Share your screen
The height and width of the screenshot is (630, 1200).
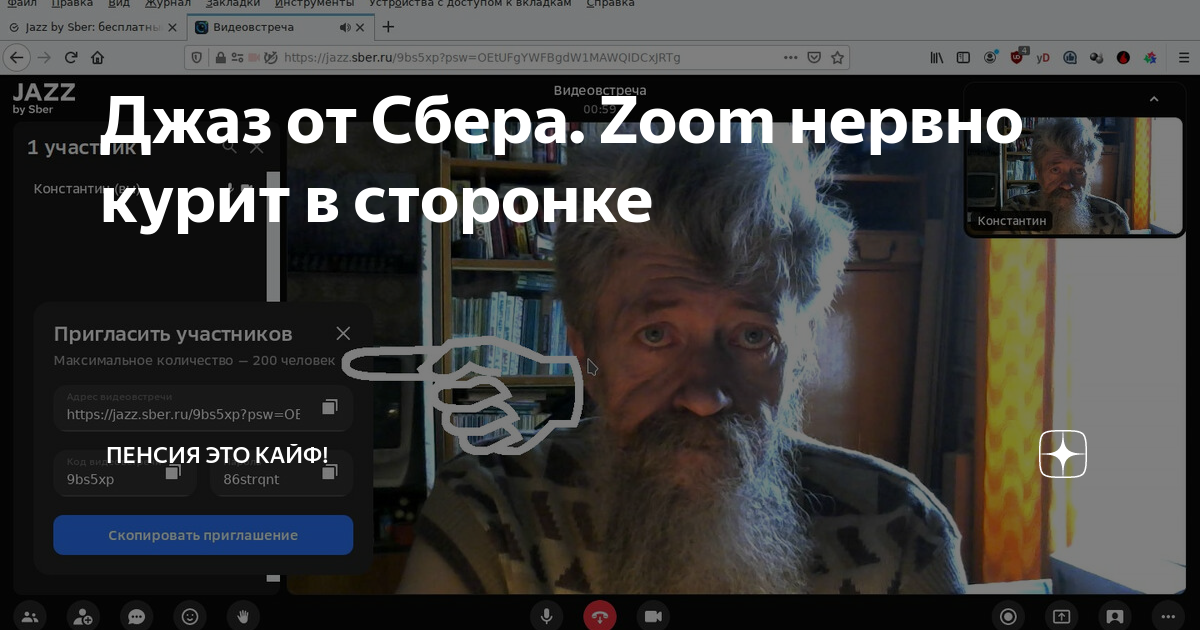(x=1062, y=616)
